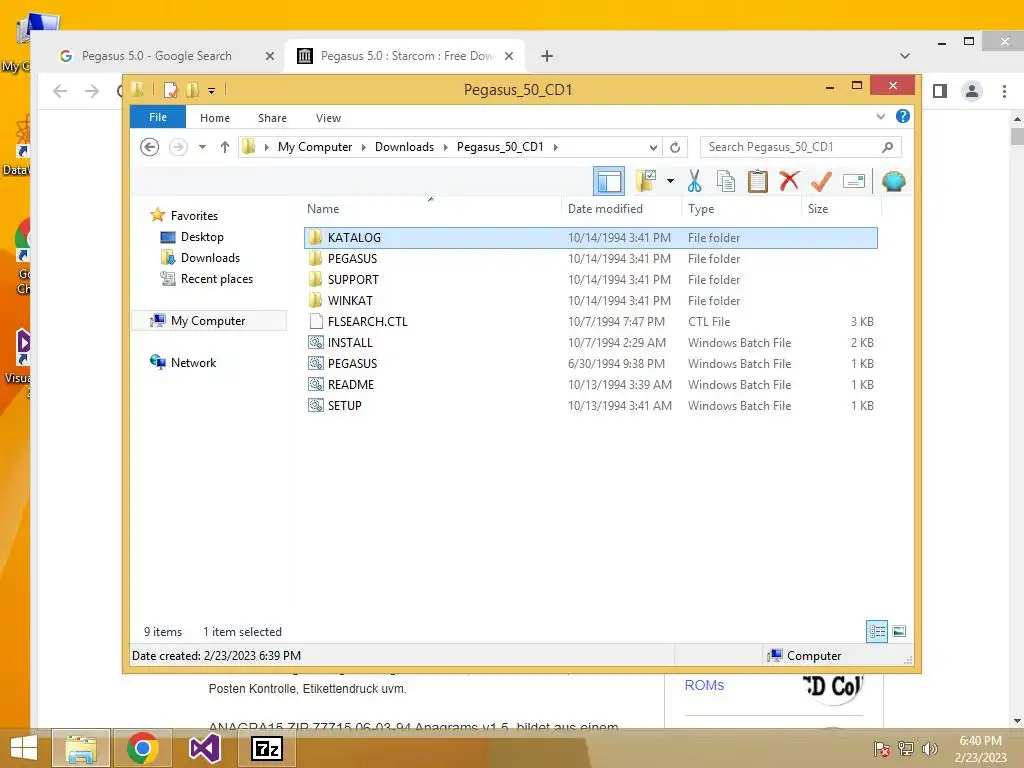Expand folder options dropdown arrow in toolbar
Viewport: 1024px width, 768px height.
pyautogui.click(x=670, y=181)
